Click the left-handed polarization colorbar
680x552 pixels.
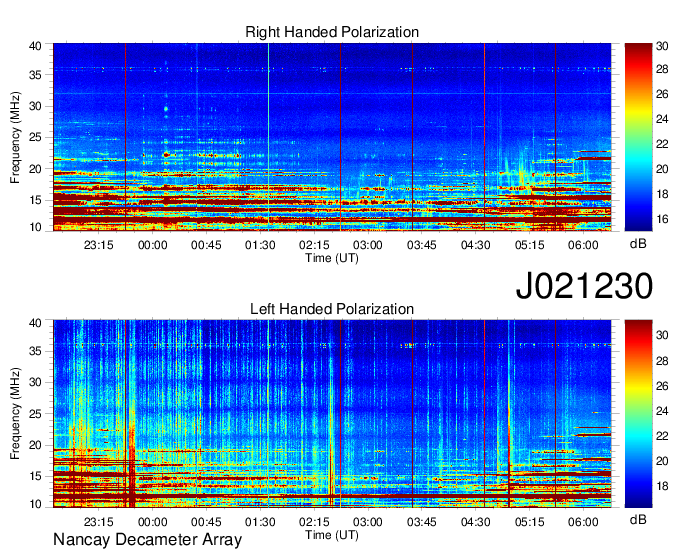click(638, 414)
